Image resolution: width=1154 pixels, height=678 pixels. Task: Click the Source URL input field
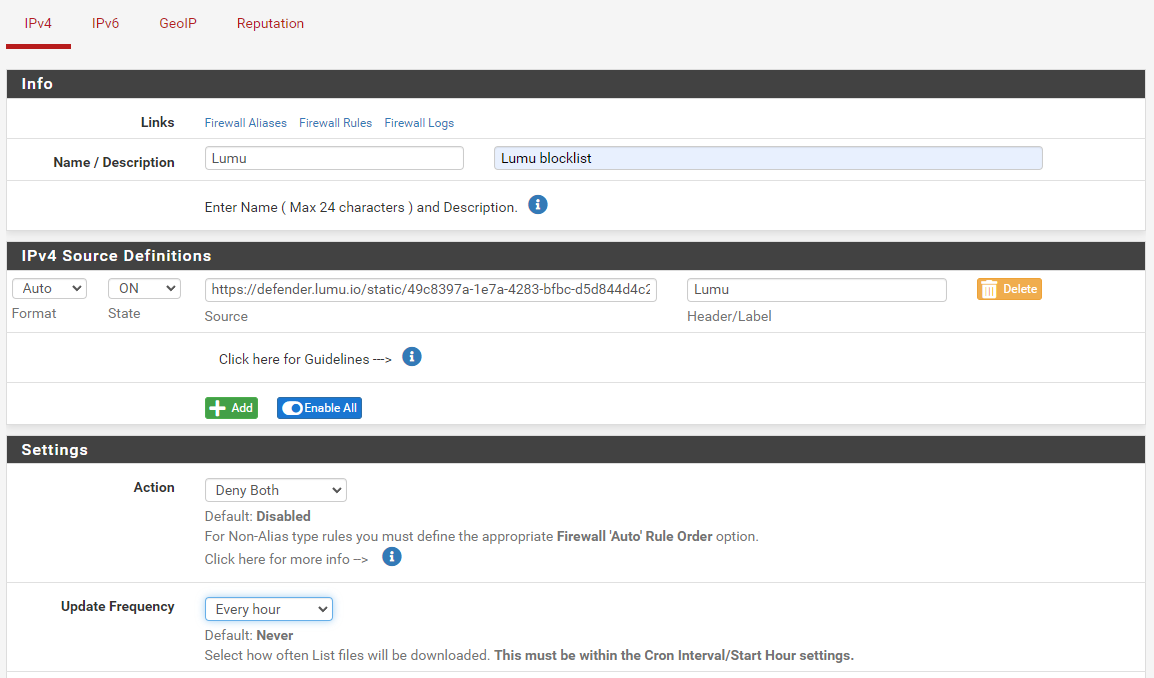430,290
